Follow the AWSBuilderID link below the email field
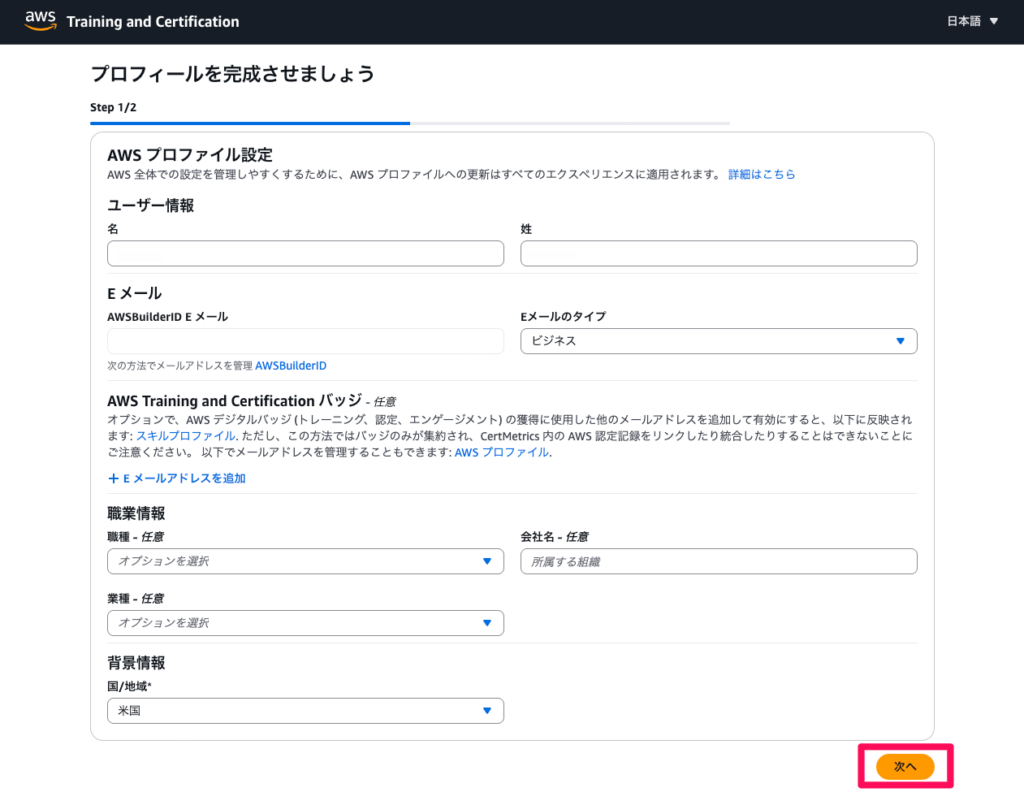The height and width of the screenshot is (805, 1024). click(290, 366)
